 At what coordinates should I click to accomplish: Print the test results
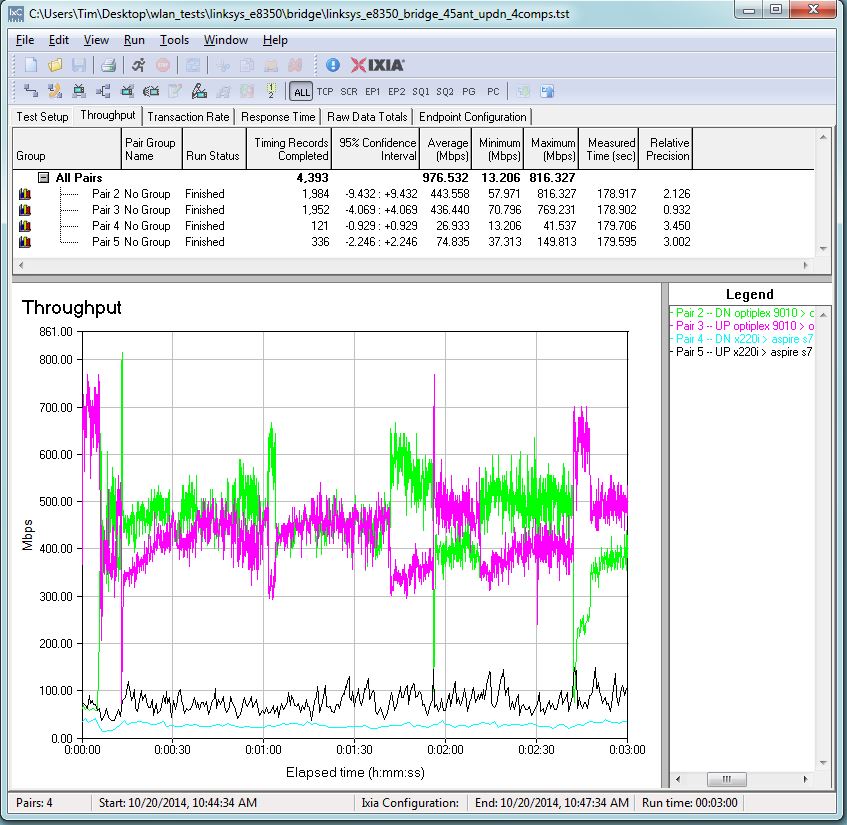point(109,65)
